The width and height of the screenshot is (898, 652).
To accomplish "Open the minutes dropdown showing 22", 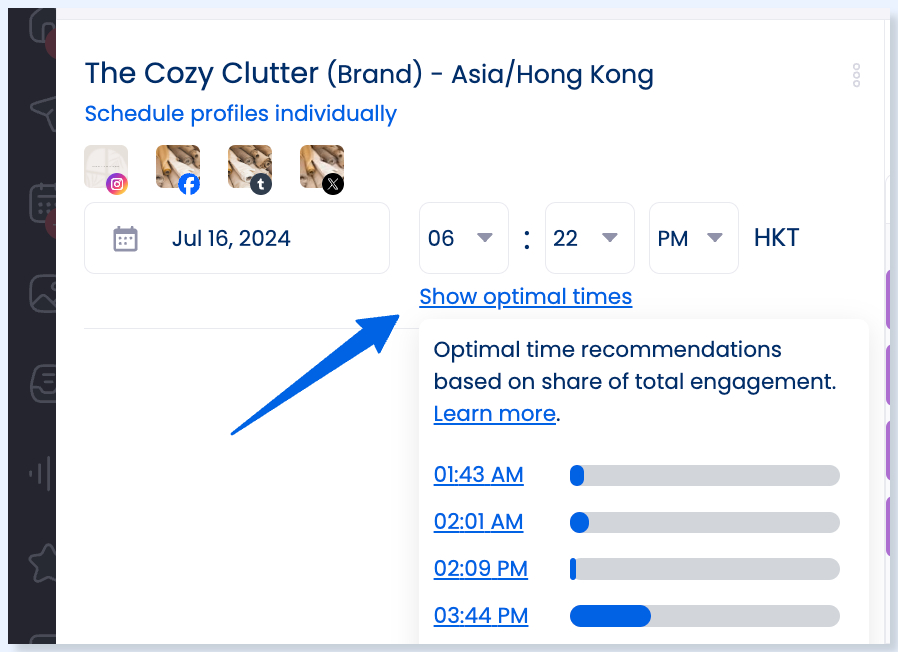I will click(x=589, y=238).
